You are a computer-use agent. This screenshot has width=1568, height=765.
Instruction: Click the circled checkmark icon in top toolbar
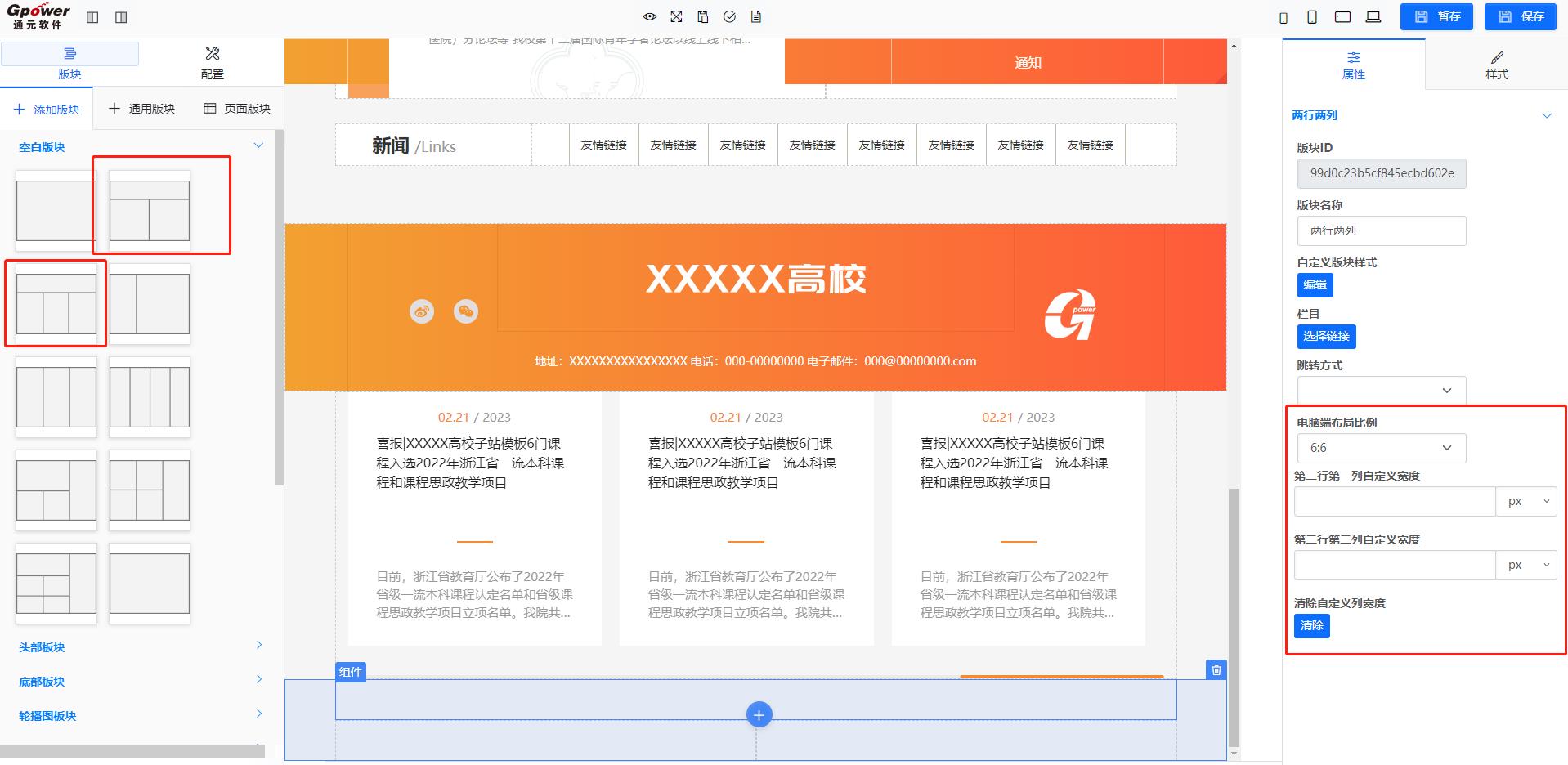[x=730, y=17]
